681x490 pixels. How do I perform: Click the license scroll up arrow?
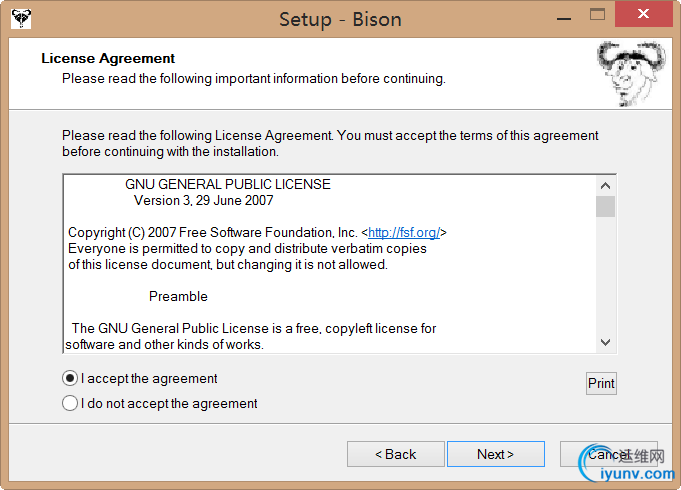tap(605, 186)
